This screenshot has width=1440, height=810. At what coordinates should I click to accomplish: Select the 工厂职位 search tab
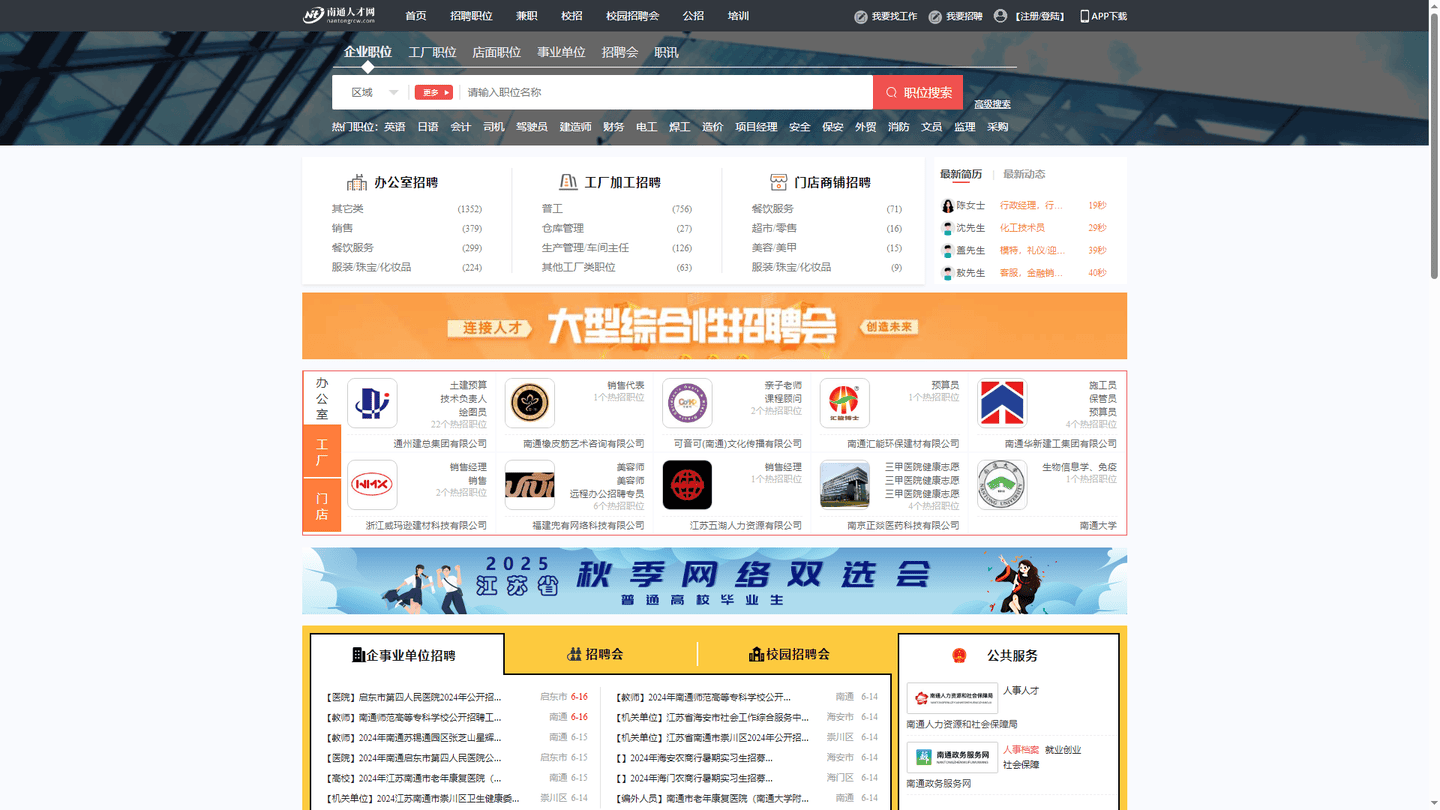pyautogui.click(x=432, y=52)
